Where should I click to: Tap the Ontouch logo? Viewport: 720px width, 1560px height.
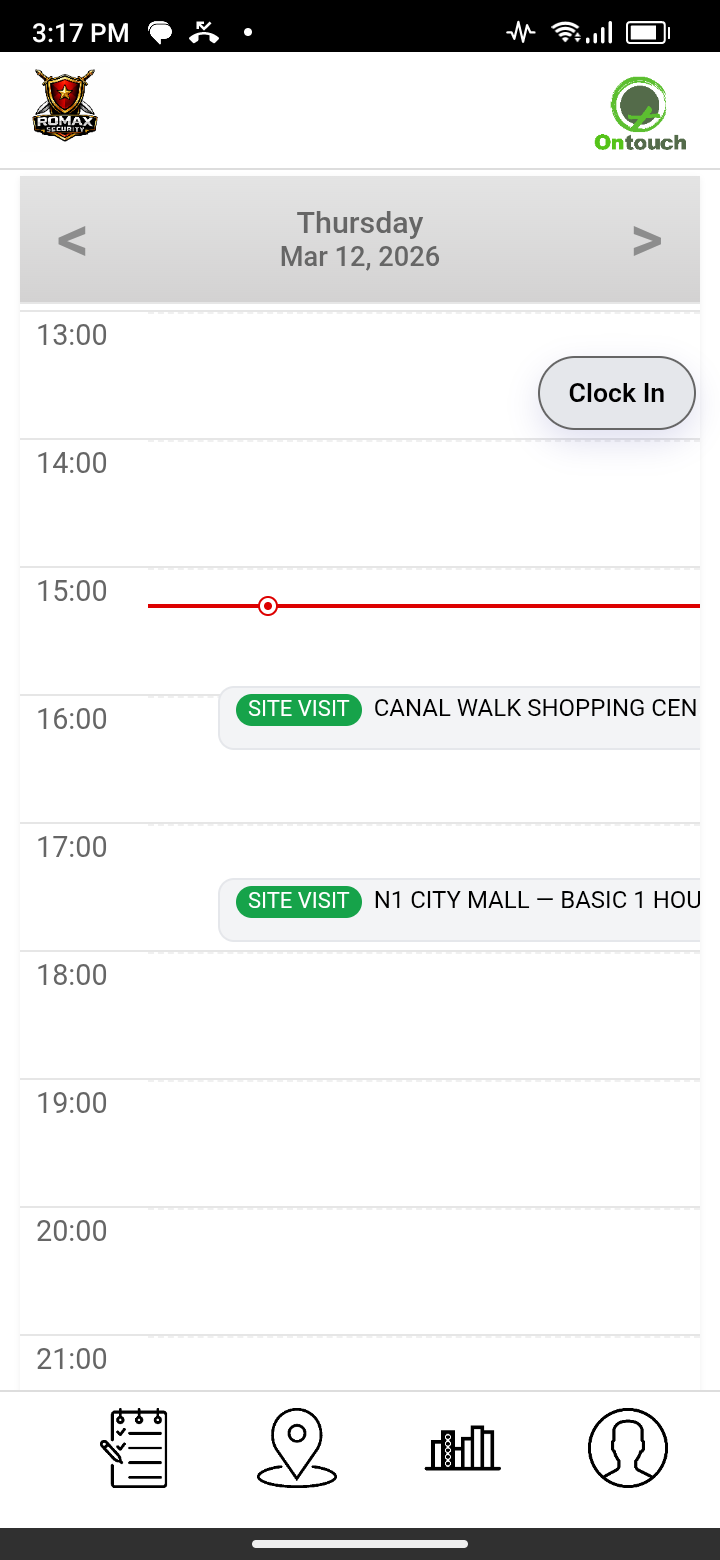pyautogui.click(x=640, y=114)
